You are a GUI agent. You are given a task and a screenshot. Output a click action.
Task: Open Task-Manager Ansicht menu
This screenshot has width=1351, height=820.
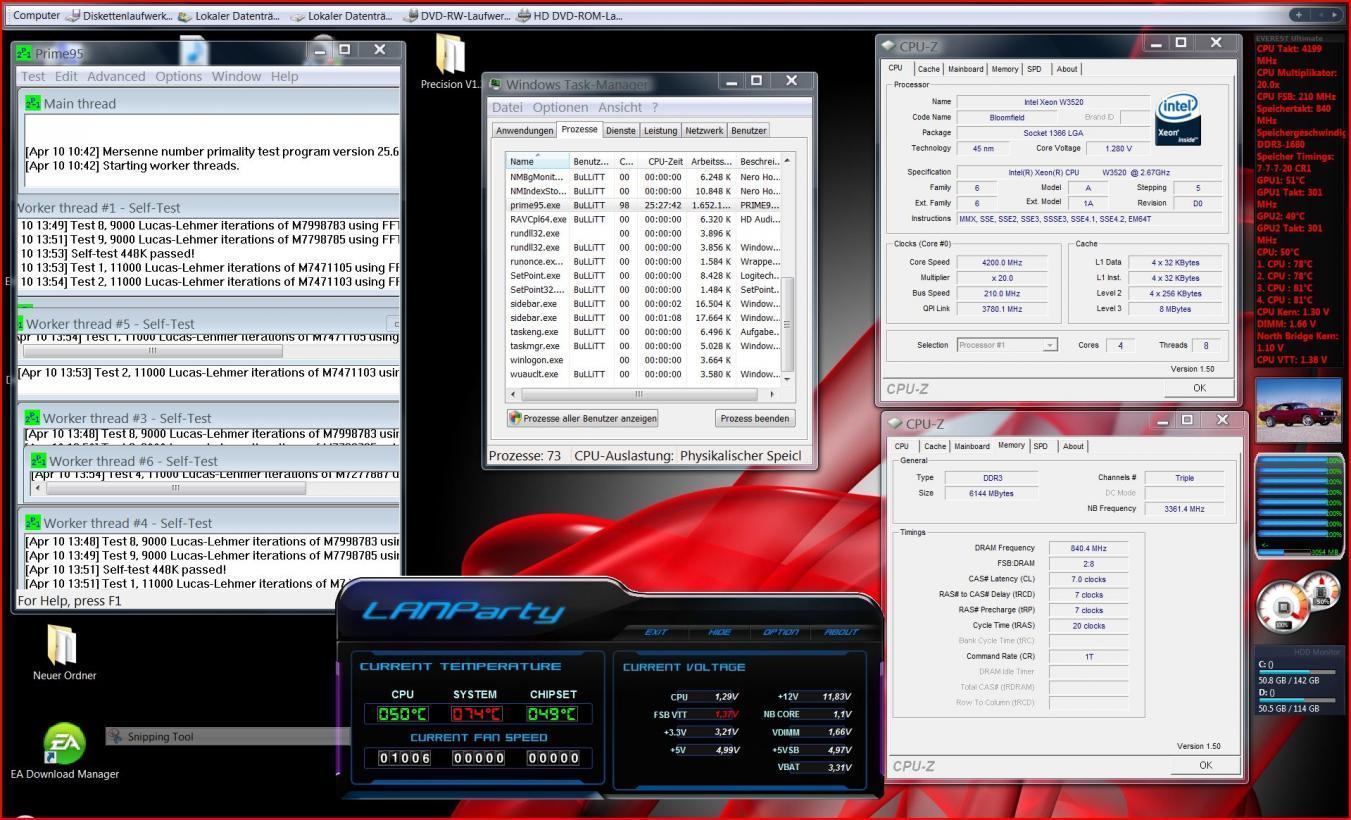tap(620, 107)
